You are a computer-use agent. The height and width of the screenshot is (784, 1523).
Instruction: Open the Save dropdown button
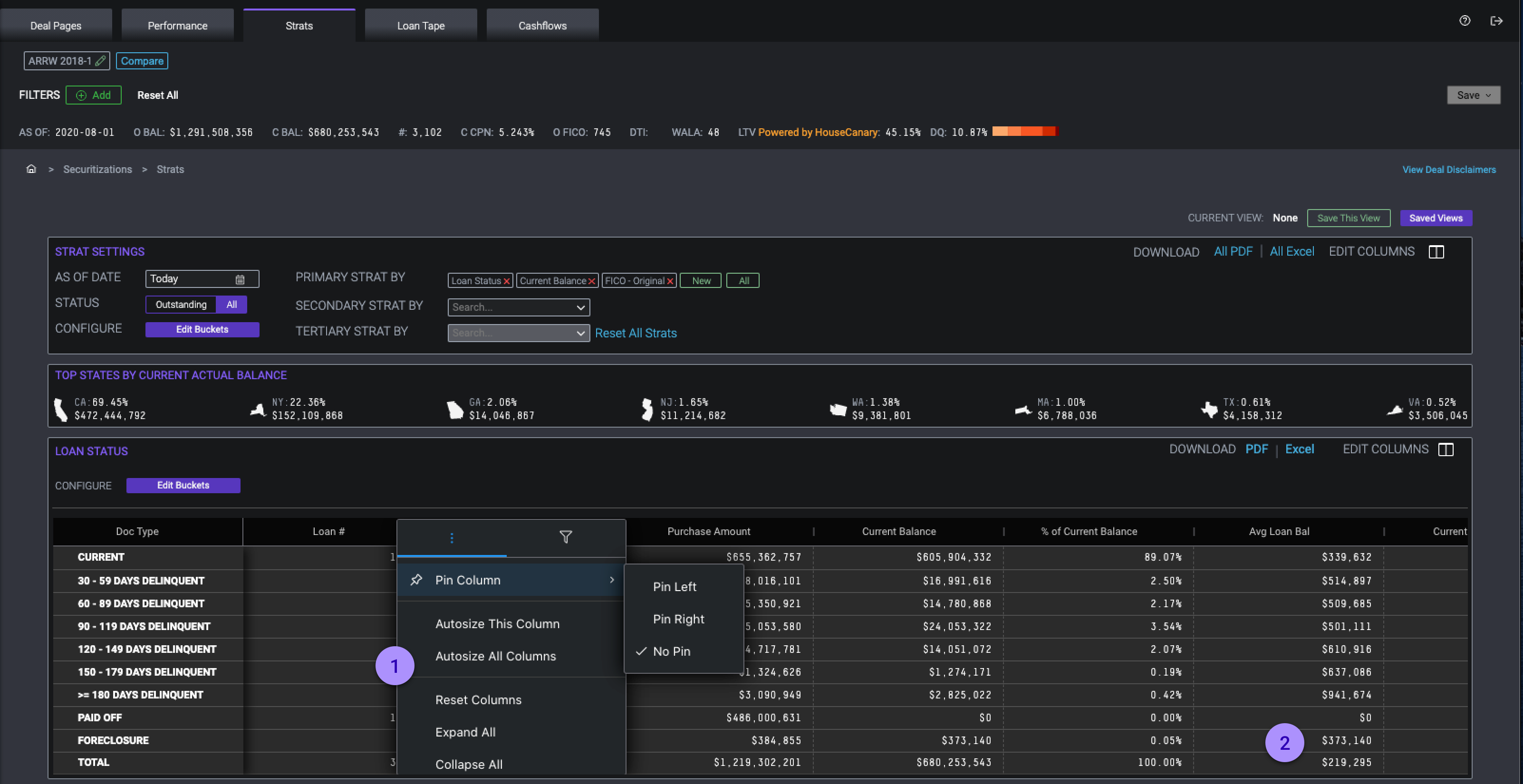click(1474, 95)
